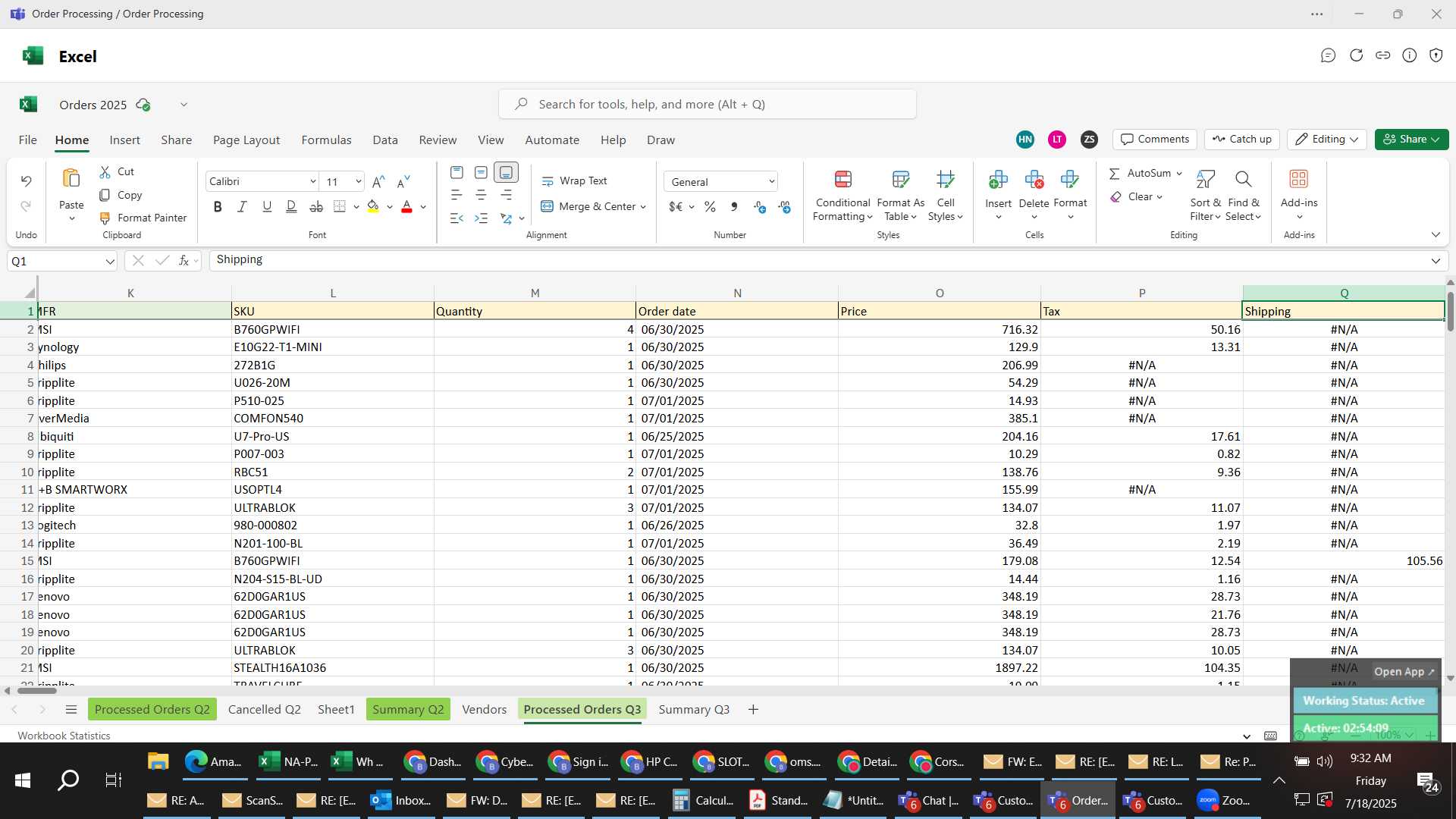
Task: Open Find & Select menu
Action: (x=1243, y=195)
